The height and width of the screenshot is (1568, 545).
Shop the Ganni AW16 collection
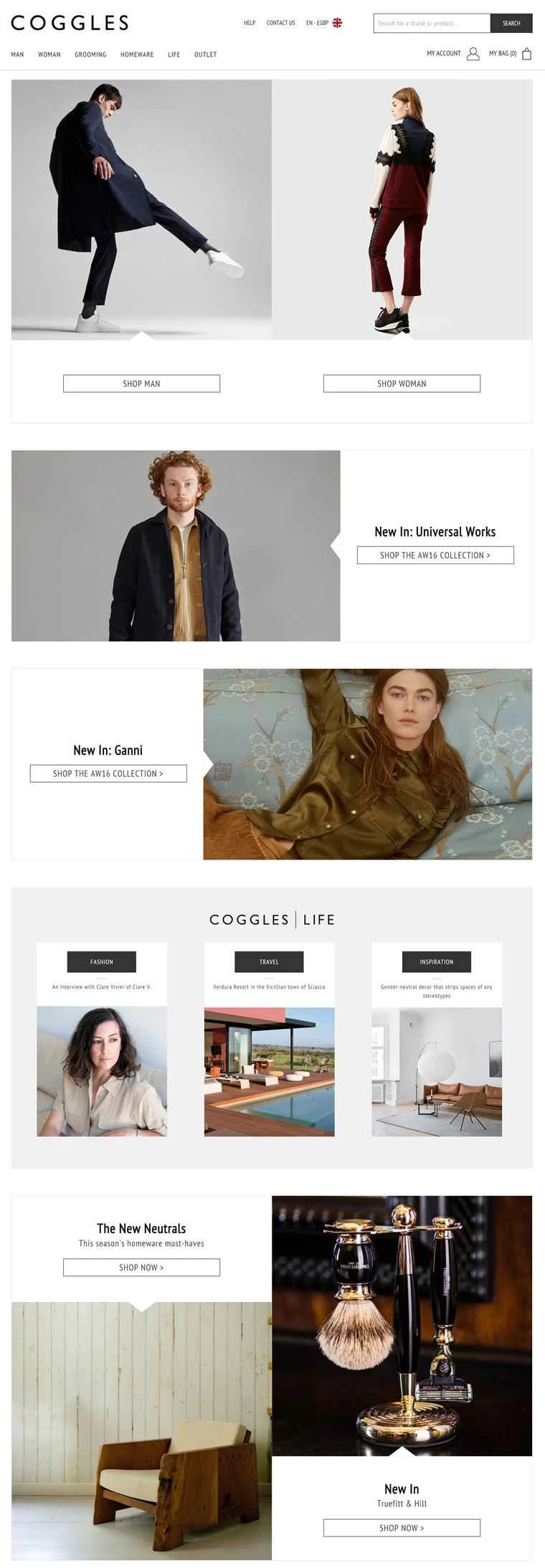pos(108,774)
